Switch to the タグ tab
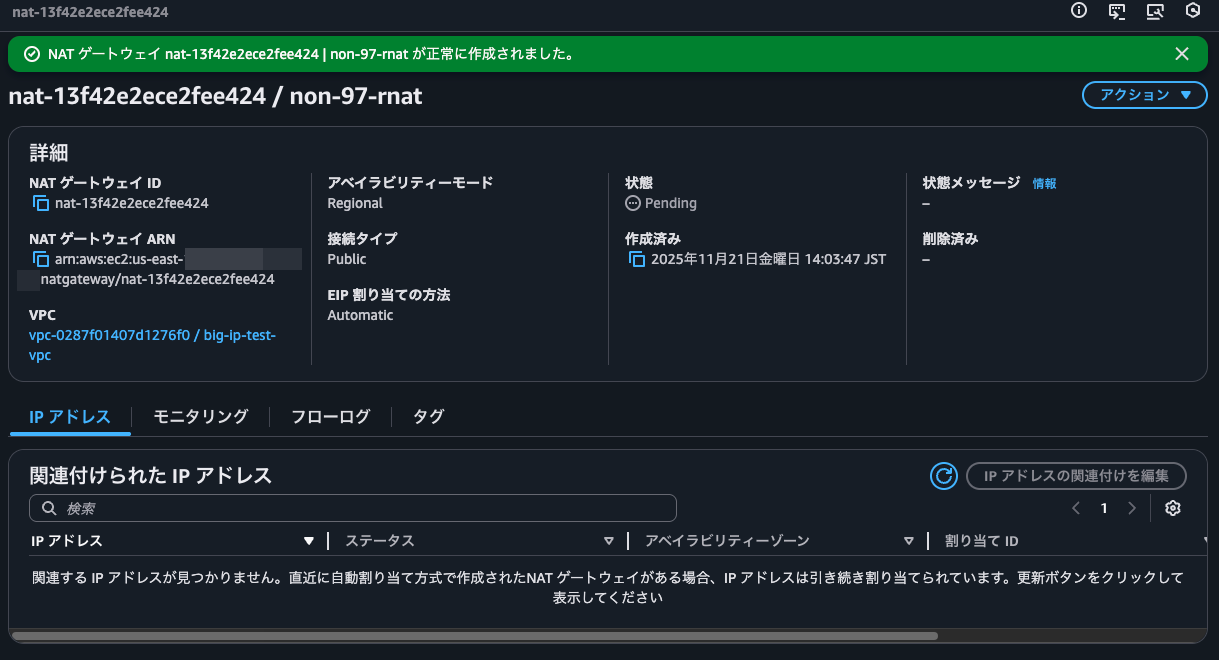 pyautogui.click(x=427, y=416)
